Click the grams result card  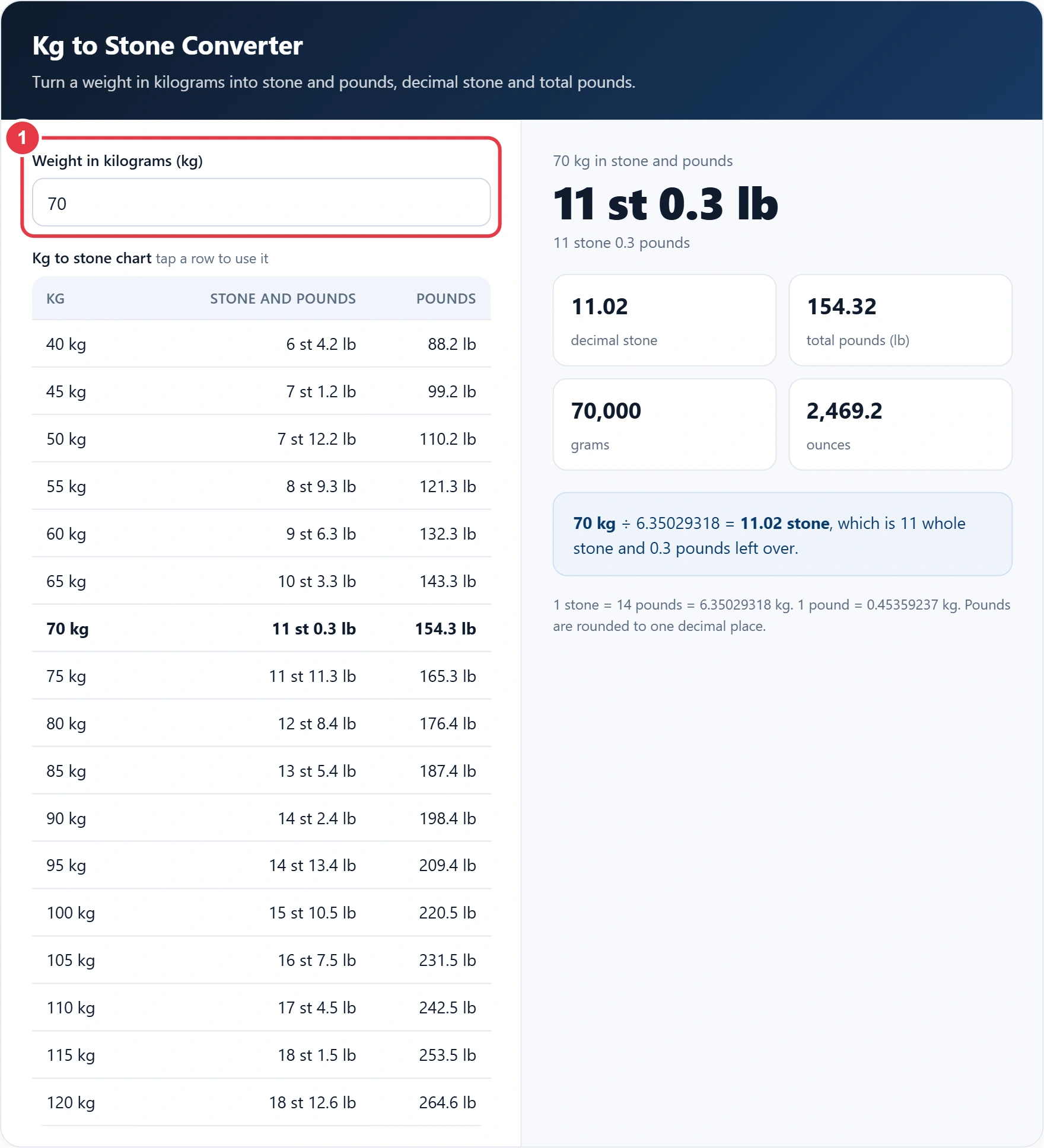[x=664, y=425]
